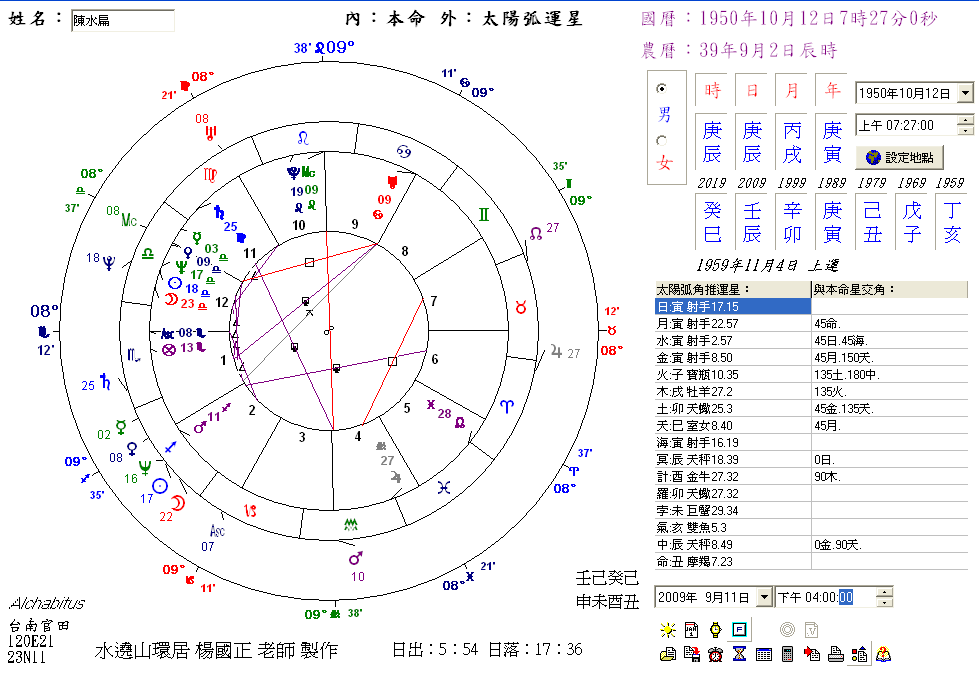Open the calculator icon
Screen dimensions: 979x676
[x=787, y=654]
